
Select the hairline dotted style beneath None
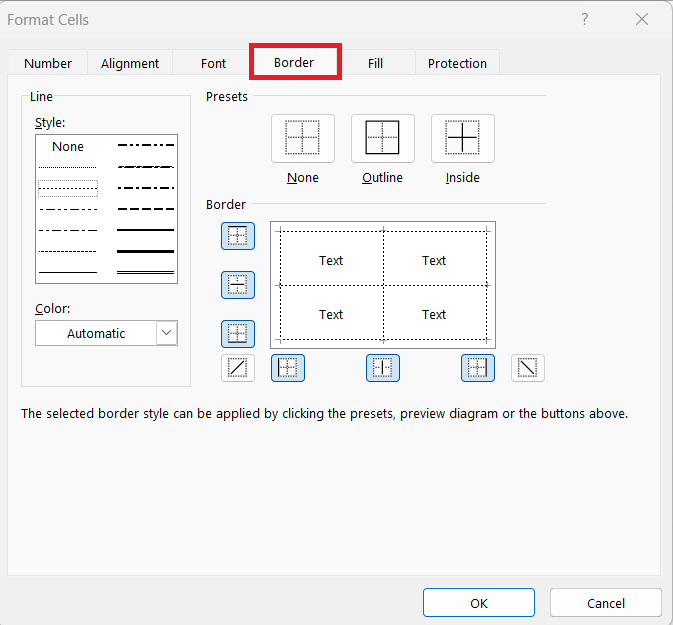68,167
